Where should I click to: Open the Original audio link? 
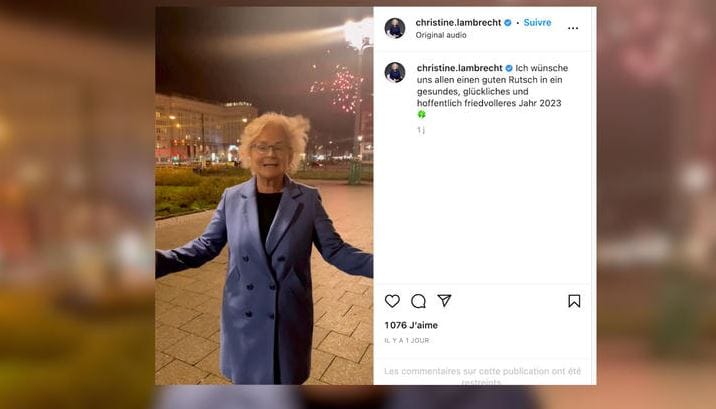(x=441, y=35)
